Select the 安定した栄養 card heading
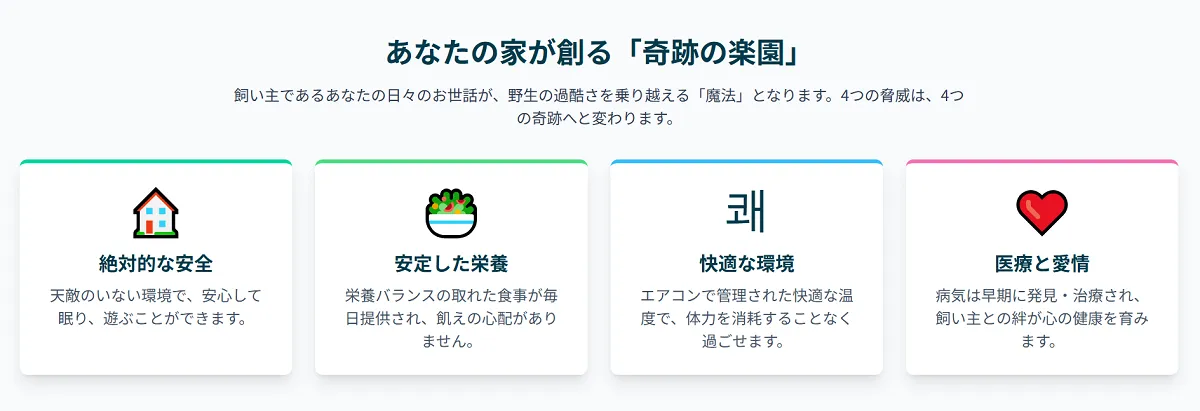This screenshot has height=411, width=1200. (451, 265)
